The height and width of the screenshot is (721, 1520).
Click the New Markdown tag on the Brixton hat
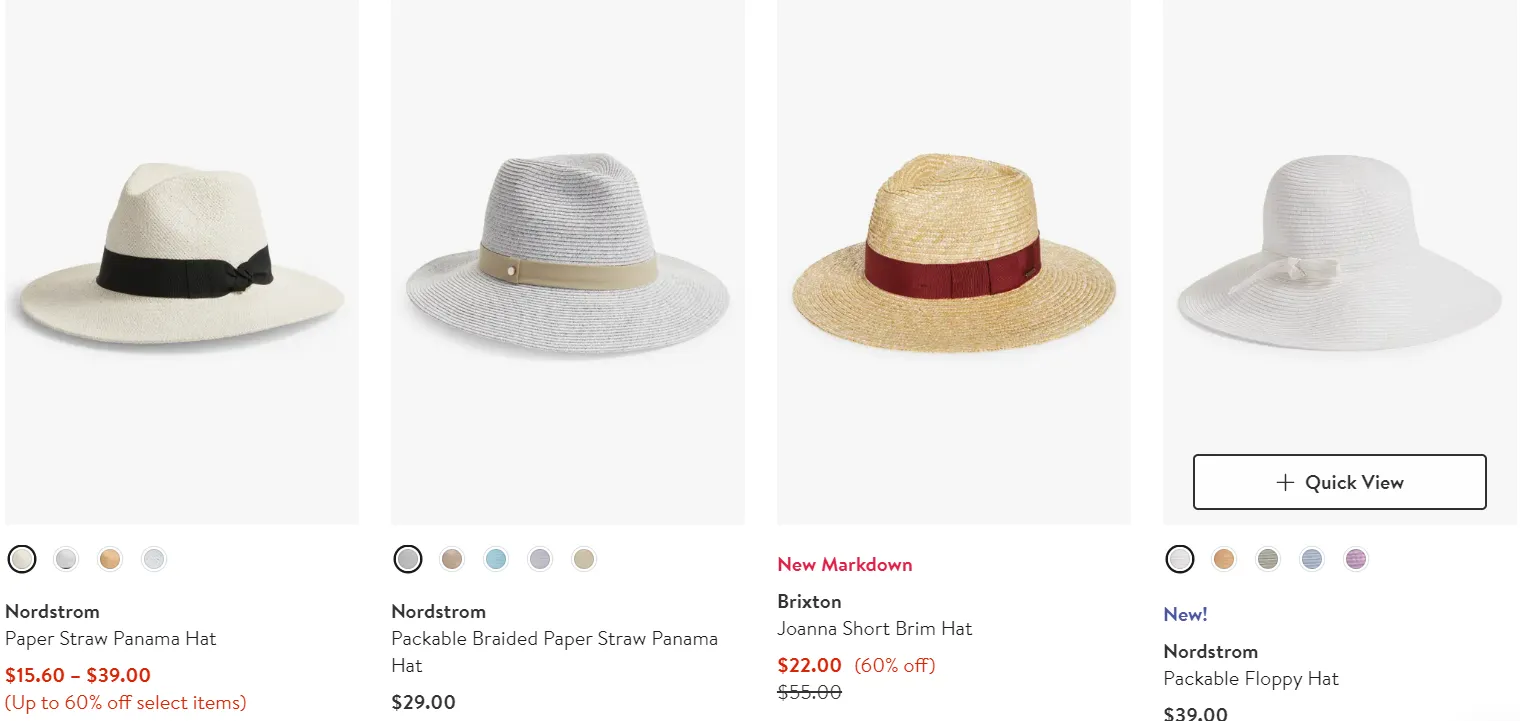845,564
